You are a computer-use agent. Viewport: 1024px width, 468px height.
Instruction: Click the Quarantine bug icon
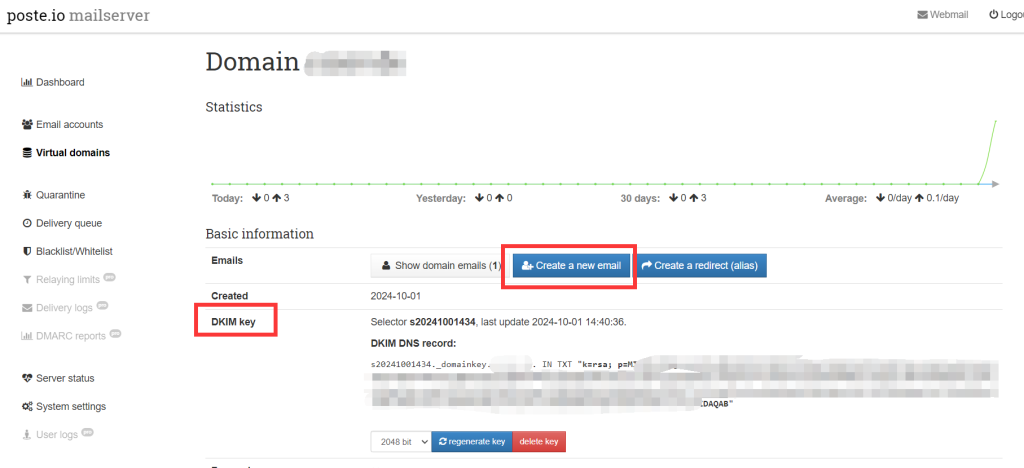click(x=27, y=195)
